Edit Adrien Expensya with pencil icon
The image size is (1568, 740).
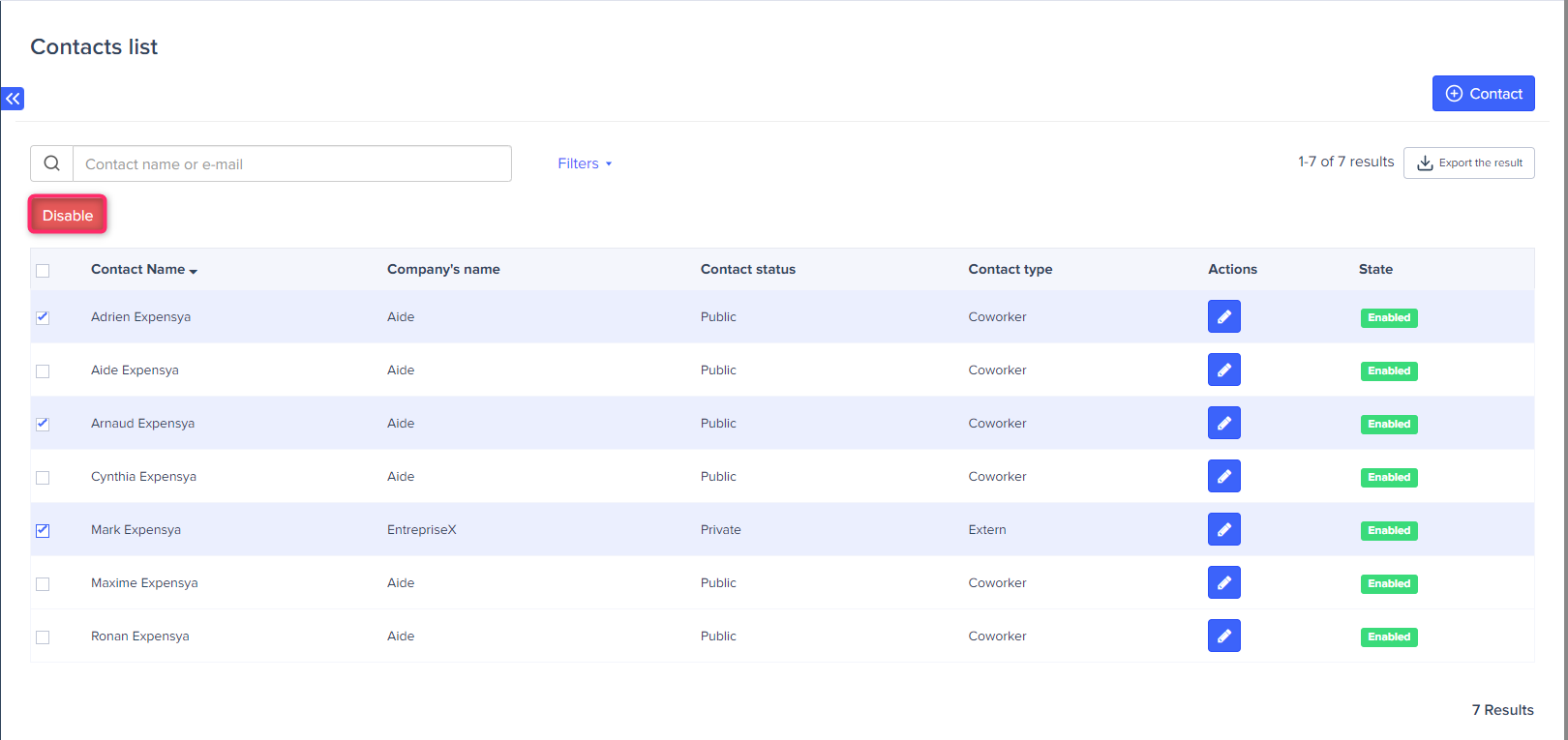(x=1223, y=316)
